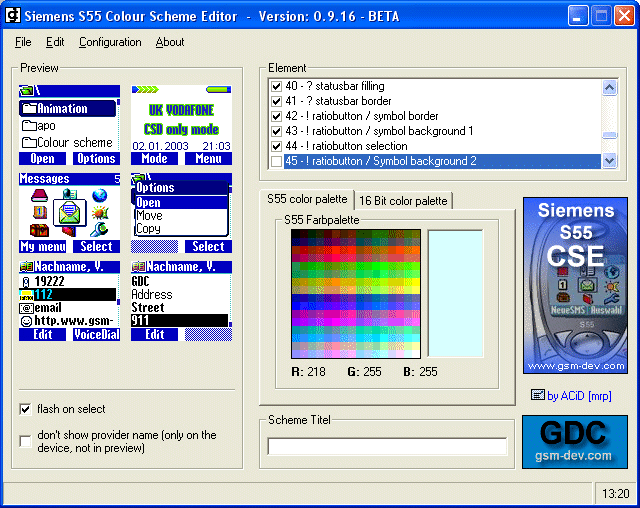
Task: Click the apo folder icon in preview
Action: tap(29, 125)
